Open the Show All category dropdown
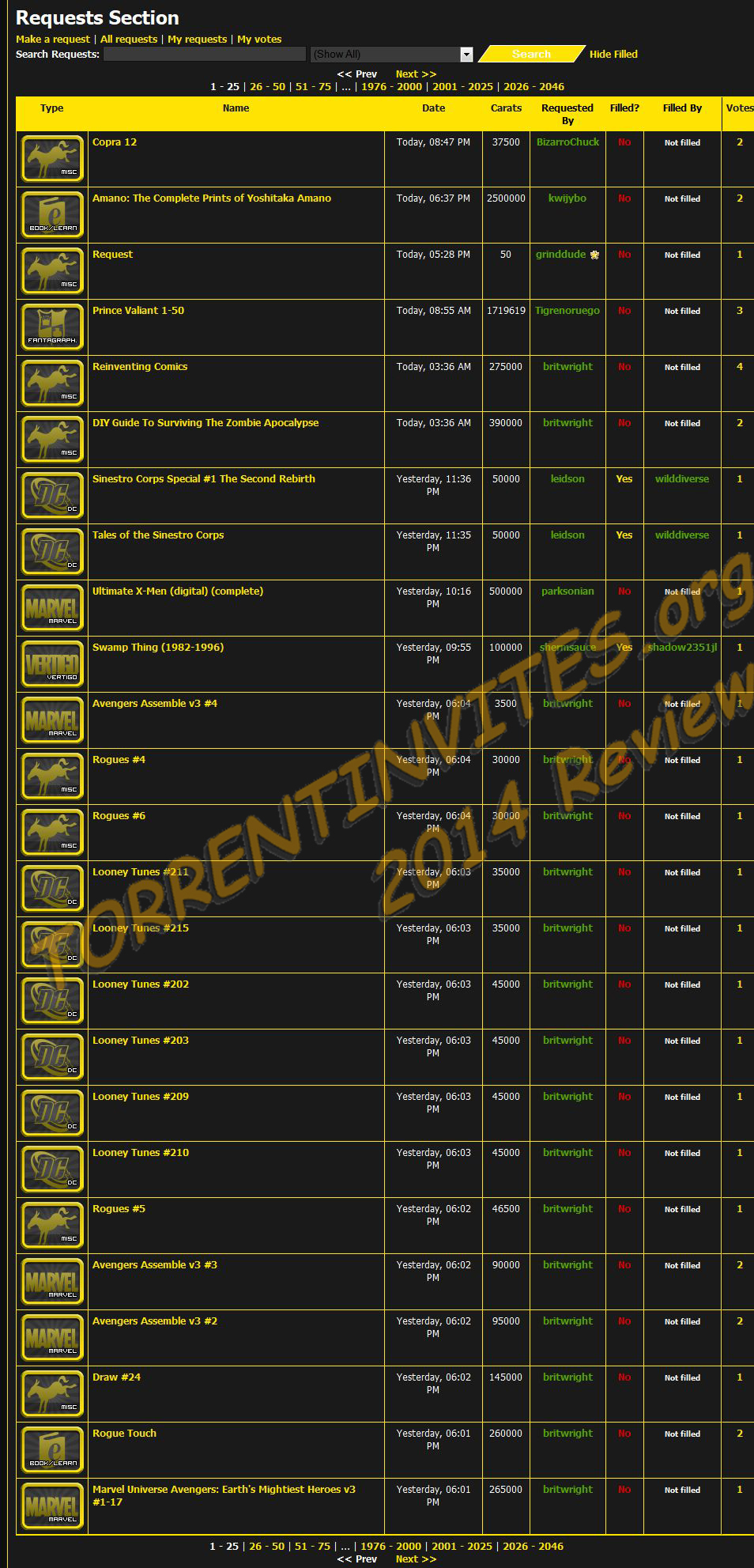The height and width of the screenshot is (1568, 754). click(x=391, y=55)
